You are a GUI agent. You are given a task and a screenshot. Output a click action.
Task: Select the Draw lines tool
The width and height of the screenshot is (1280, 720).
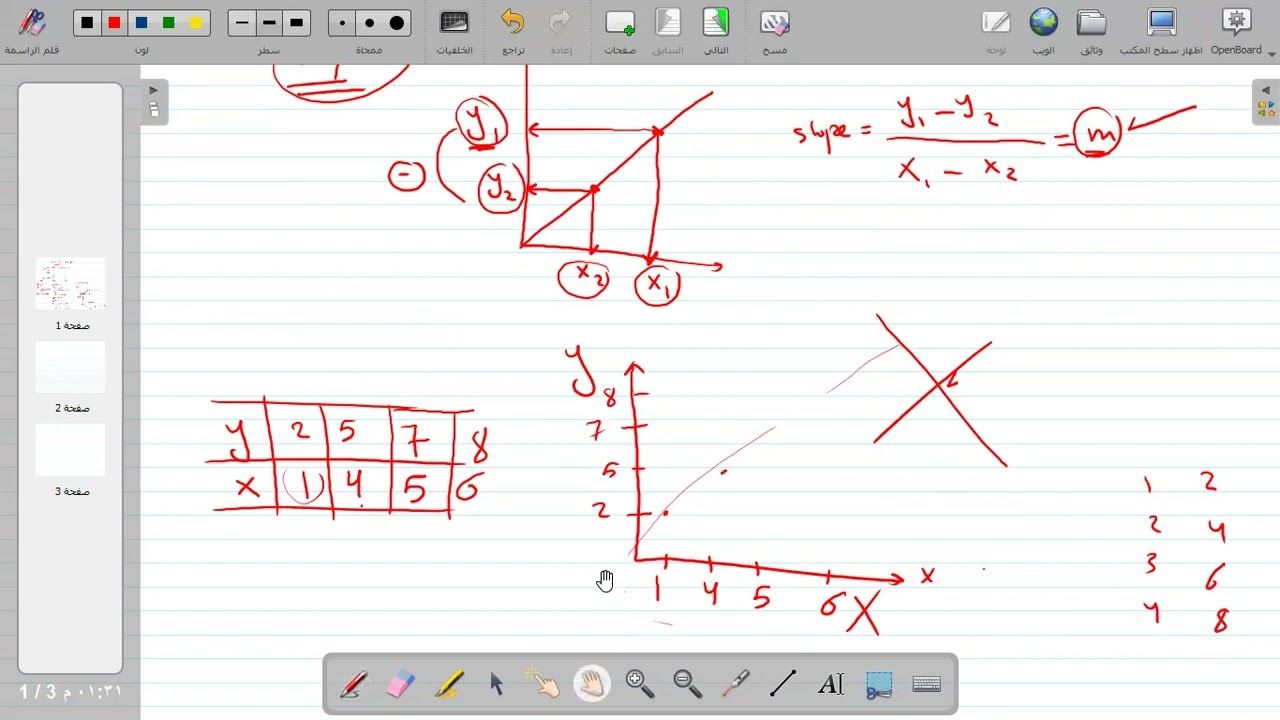pos(783,684)
